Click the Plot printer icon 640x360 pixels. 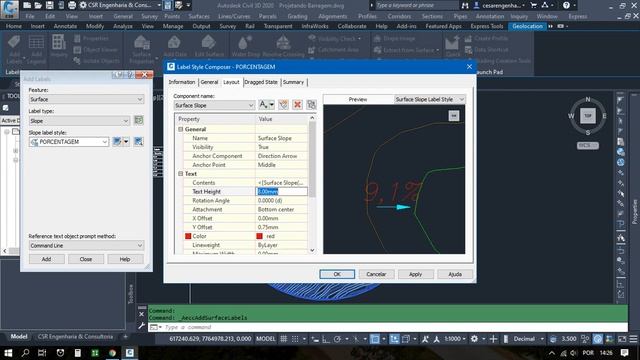point(72,5)
